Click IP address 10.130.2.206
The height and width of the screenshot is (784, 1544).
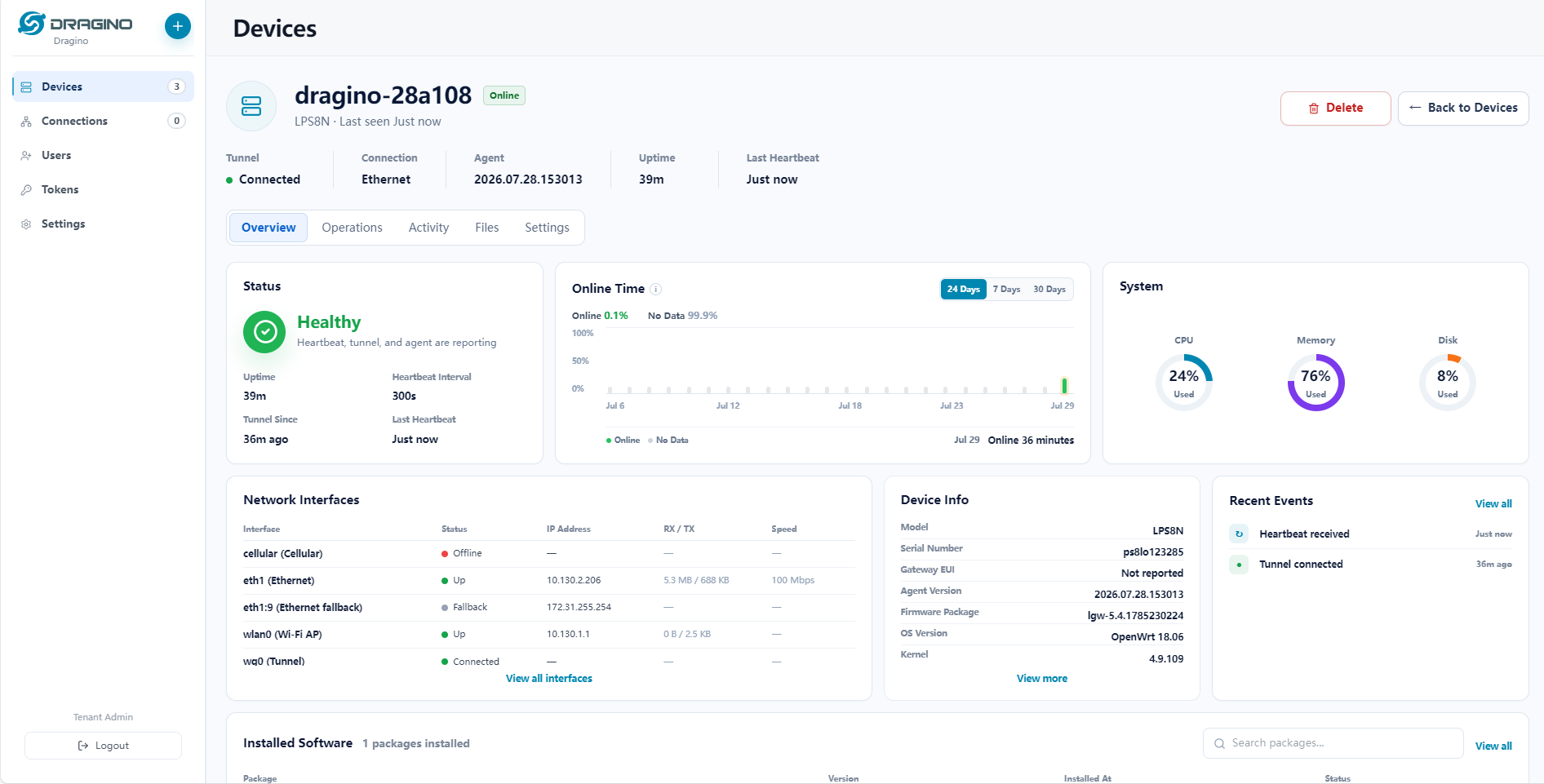(574, 580)
